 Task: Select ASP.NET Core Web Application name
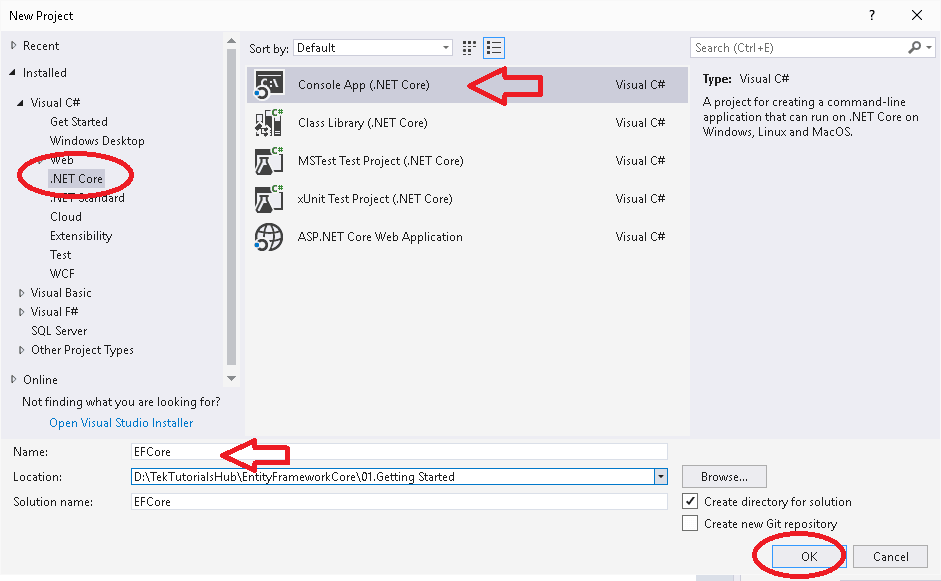pyautogui.click(x=380, y=237)
